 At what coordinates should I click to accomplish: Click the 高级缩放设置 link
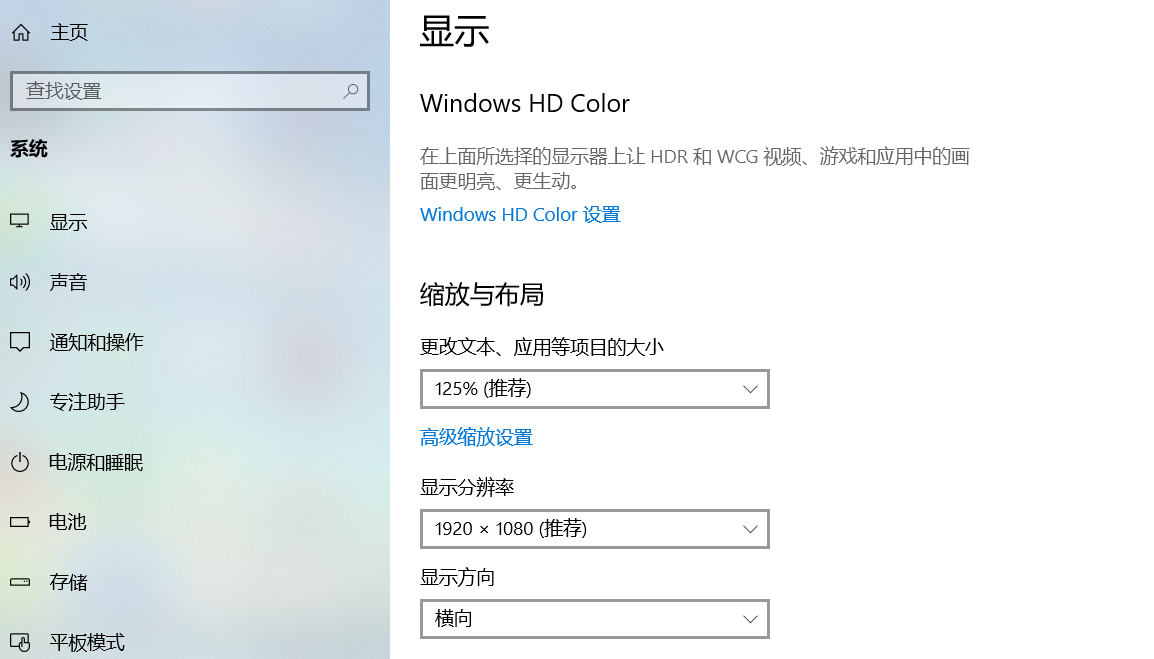(x=476, y=437)
